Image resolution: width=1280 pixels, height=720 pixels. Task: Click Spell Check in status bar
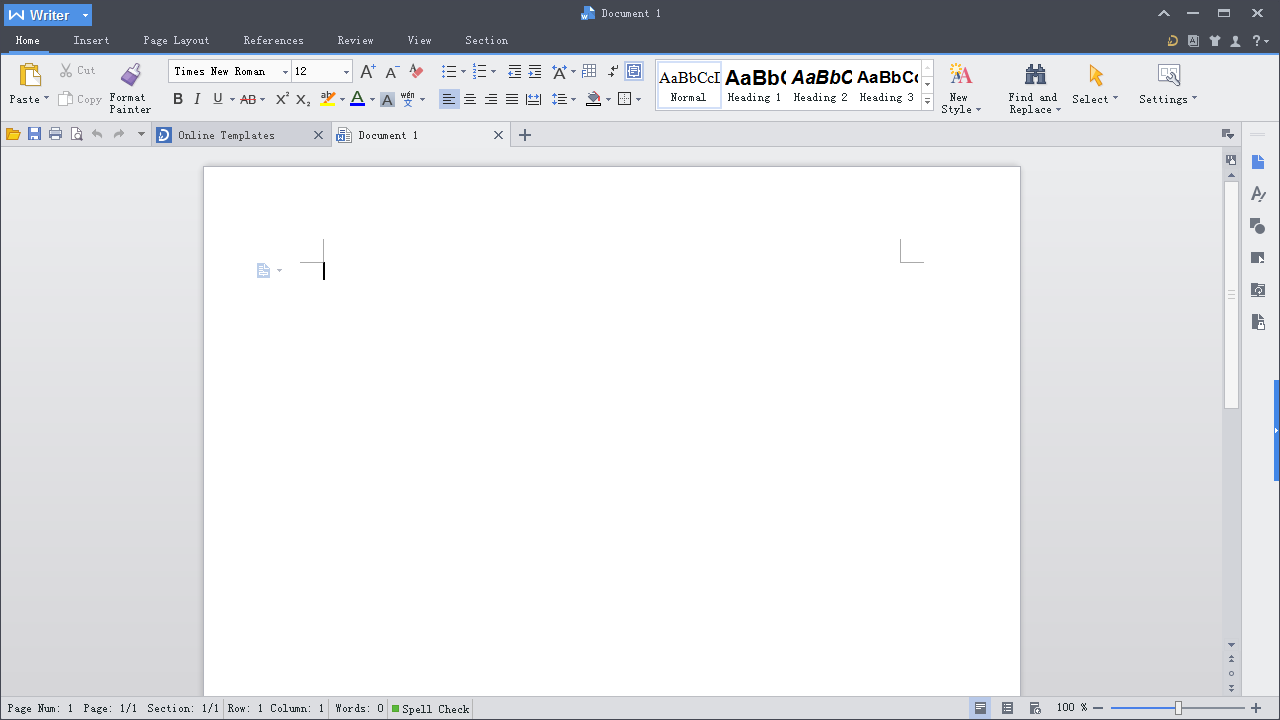tap(430, 709)
